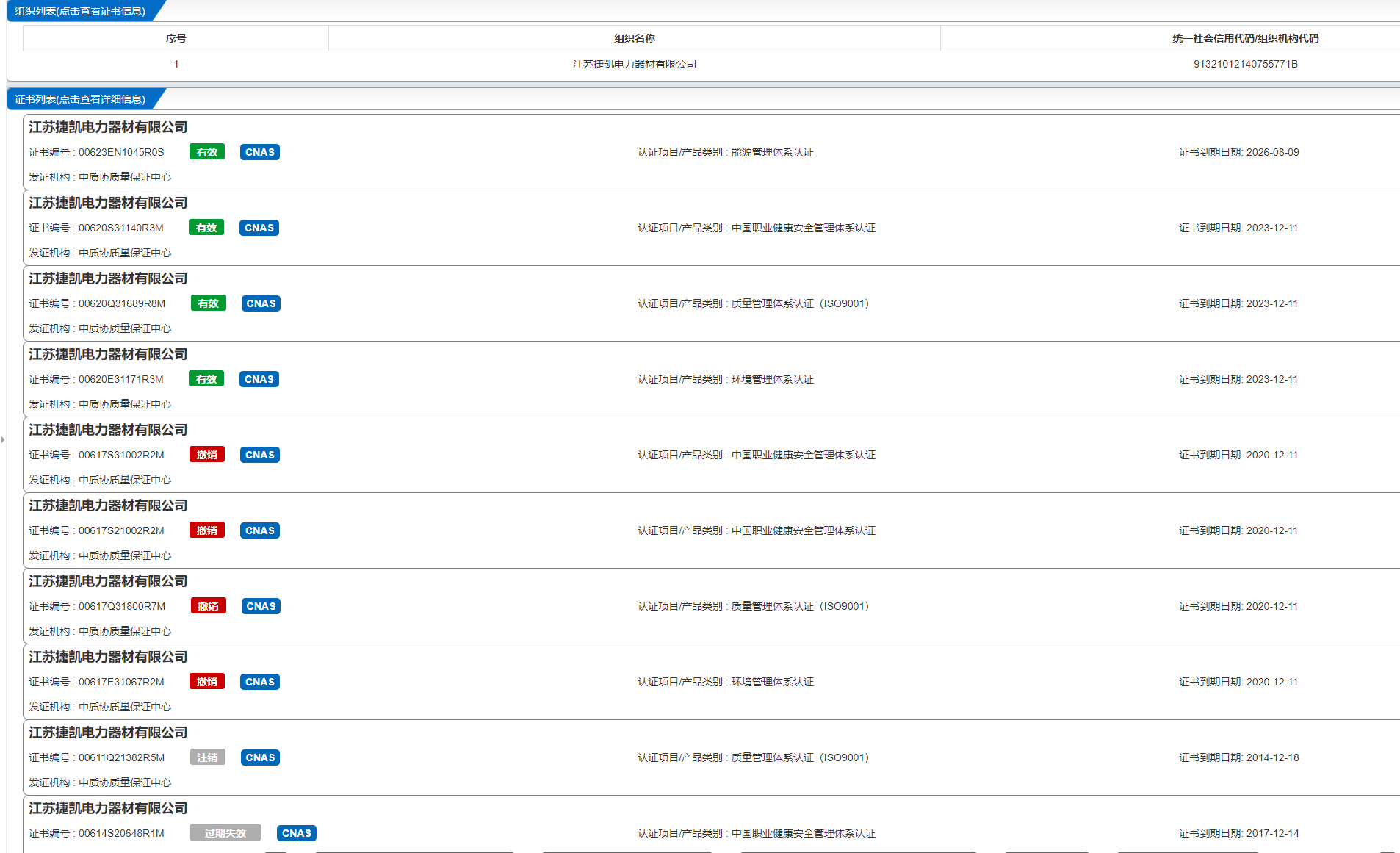The image size is (1400, 853).
Task: Select the CNAS badge for certificate 00617S21002R2M
Action: 260,530
